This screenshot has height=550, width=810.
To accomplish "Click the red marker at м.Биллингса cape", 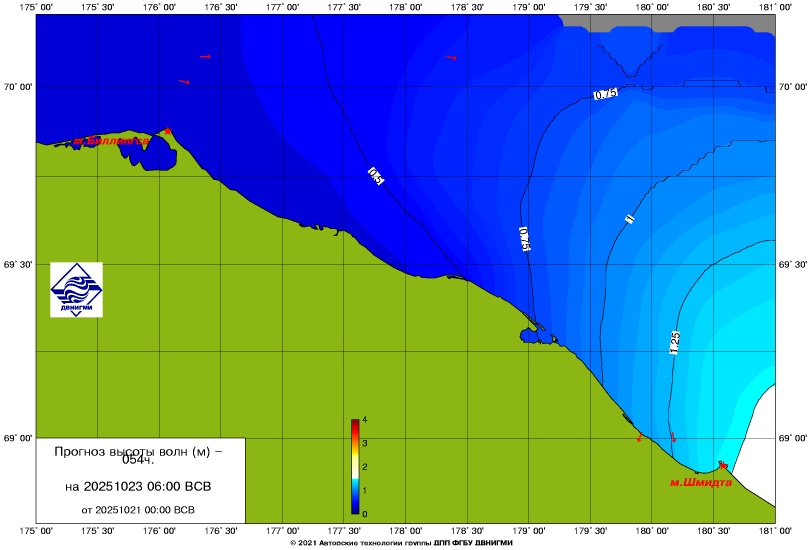I will pos(168,131).
